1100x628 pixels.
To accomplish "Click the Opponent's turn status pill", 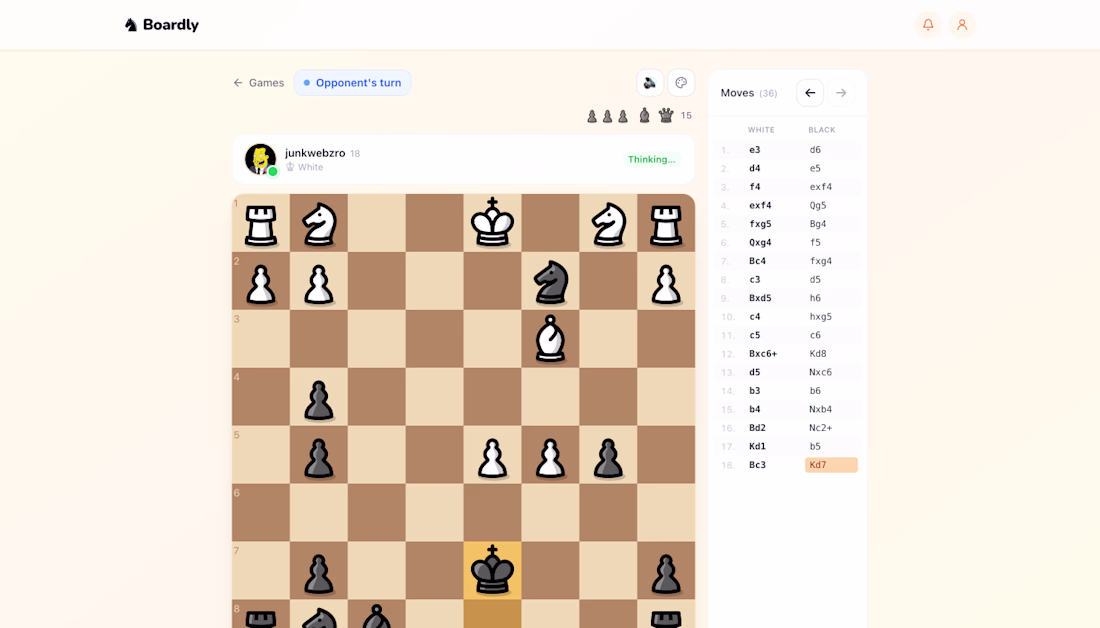I will coord(352,83).
